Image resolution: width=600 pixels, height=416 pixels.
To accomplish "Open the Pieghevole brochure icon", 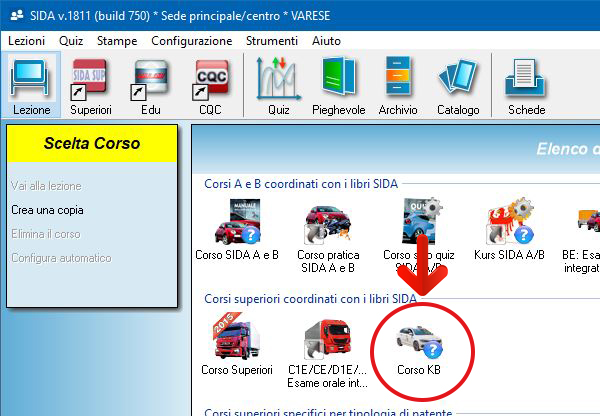I will point(339,85).
